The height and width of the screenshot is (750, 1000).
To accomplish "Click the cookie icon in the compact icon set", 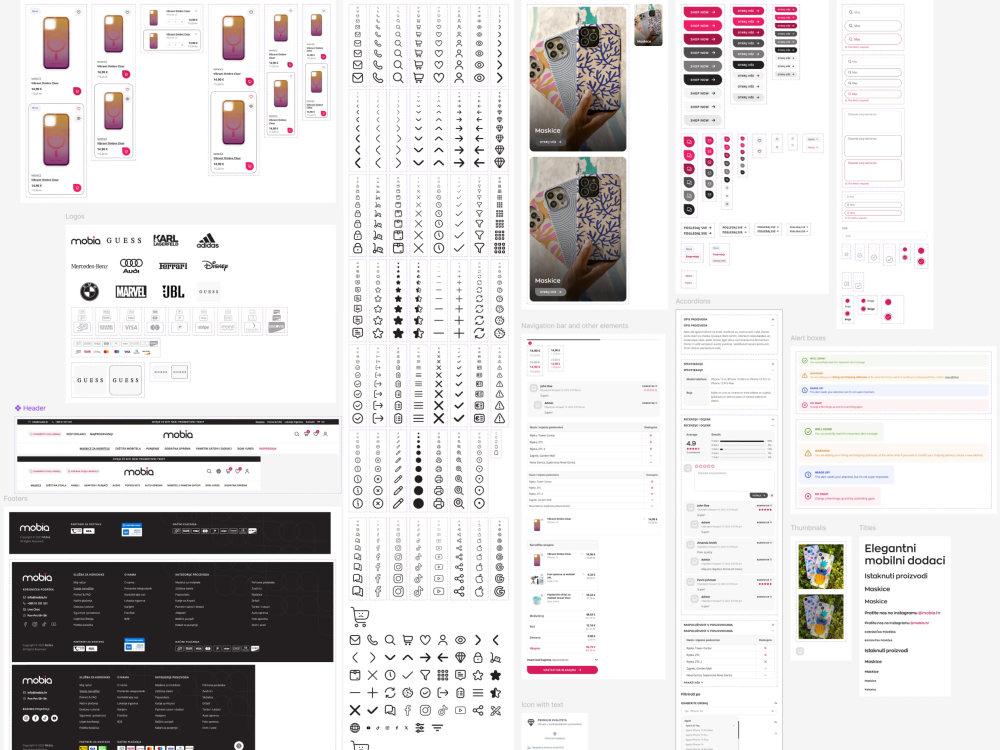I will click(408, 693).
